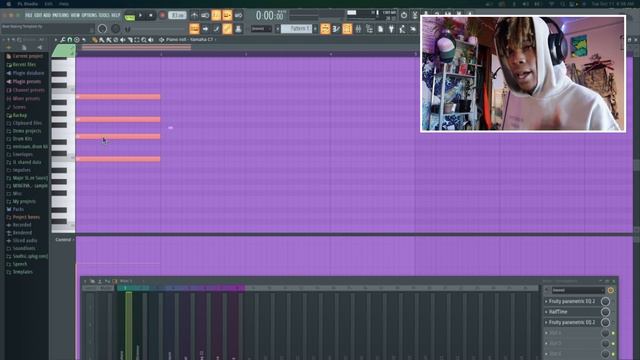Toggle loop recording button
The height and width of the screenshot is (360, 640).
pos(238,15)
